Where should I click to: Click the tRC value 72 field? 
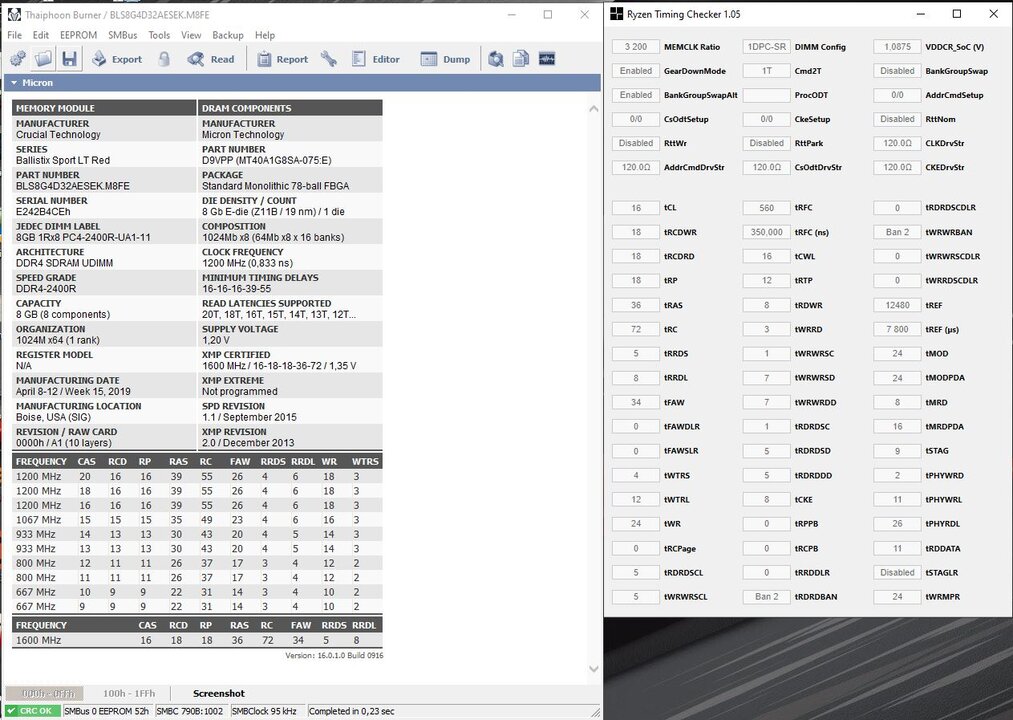(x=636, y=329)
